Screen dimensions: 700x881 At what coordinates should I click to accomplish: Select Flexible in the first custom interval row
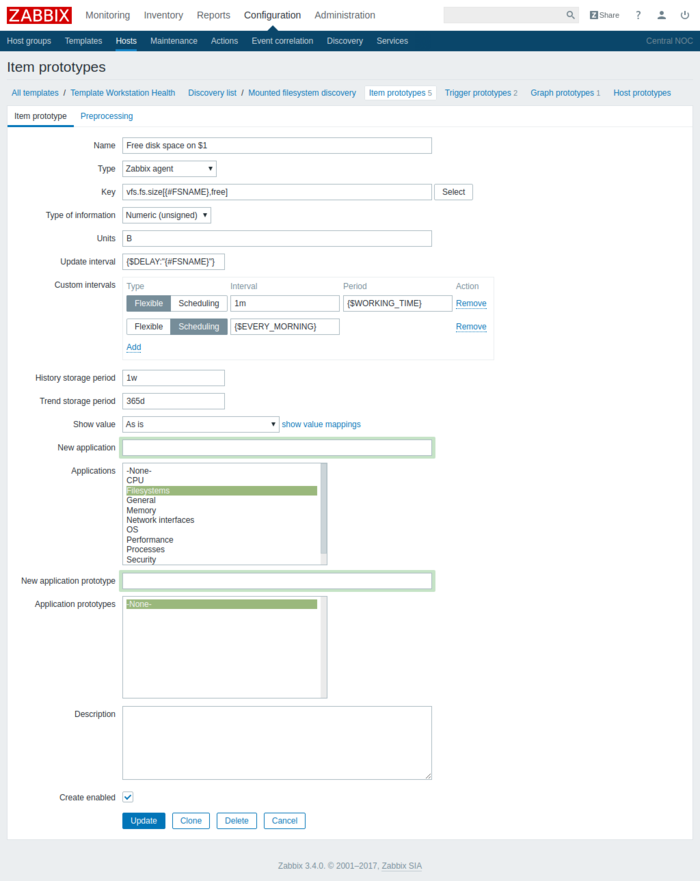pos(148,303)
